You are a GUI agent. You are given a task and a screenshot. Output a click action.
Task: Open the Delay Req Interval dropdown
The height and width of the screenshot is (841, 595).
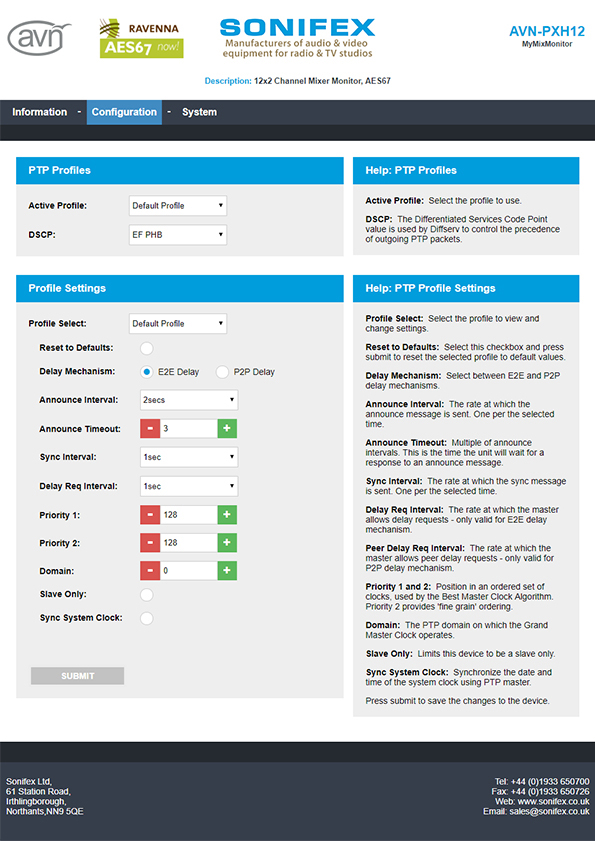(189, 486)
